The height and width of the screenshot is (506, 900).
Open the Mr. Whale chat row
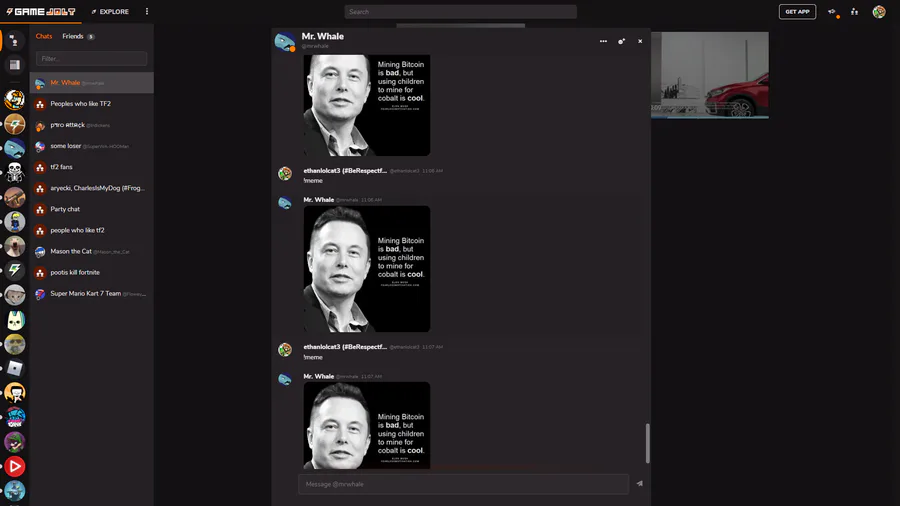(x=92, y=83)
